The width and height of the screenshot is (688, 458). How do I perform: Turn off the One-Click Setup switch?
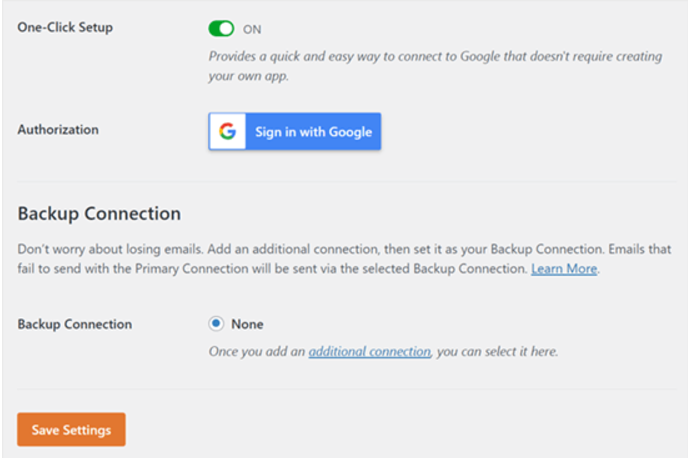point(221,29)
